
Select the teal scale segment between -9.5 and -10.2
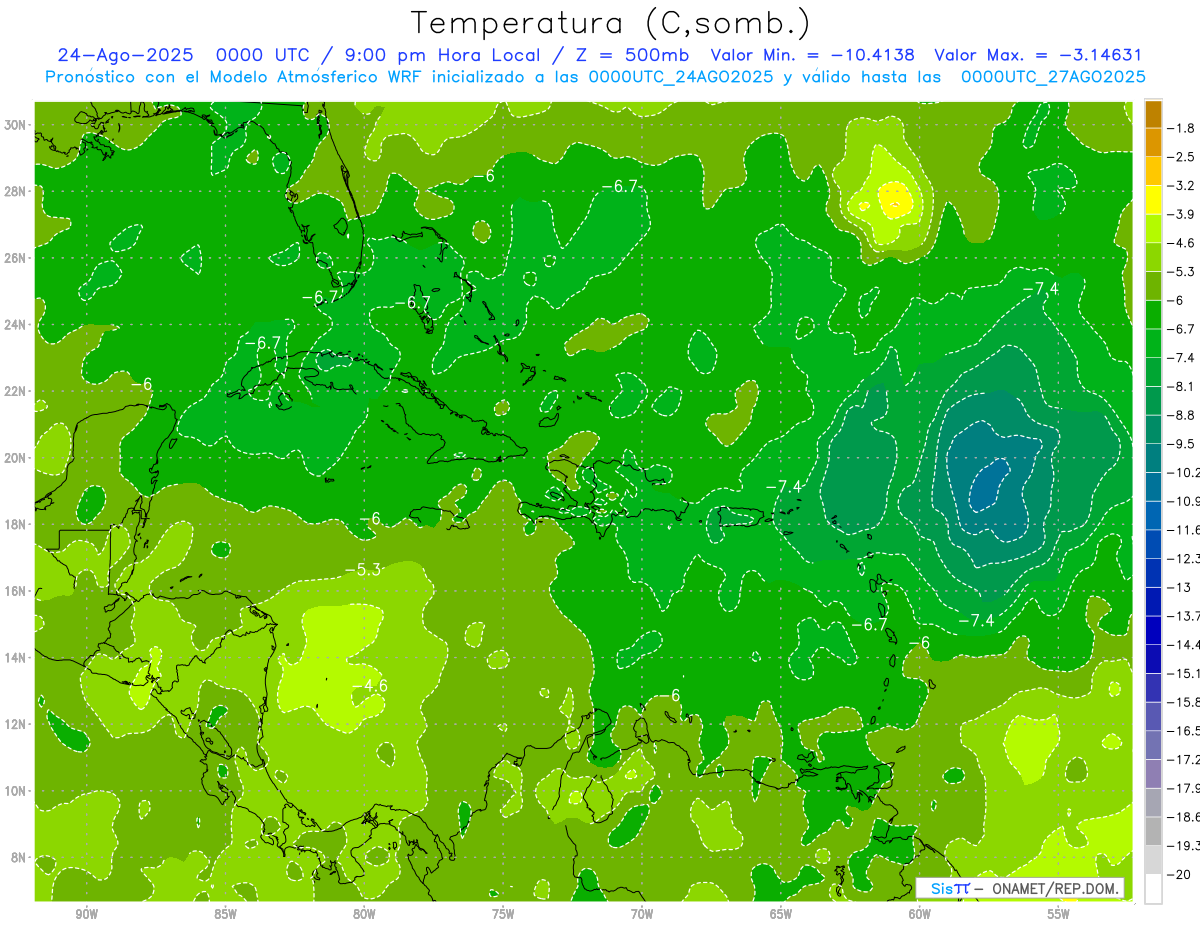[x=1153, y=458]
